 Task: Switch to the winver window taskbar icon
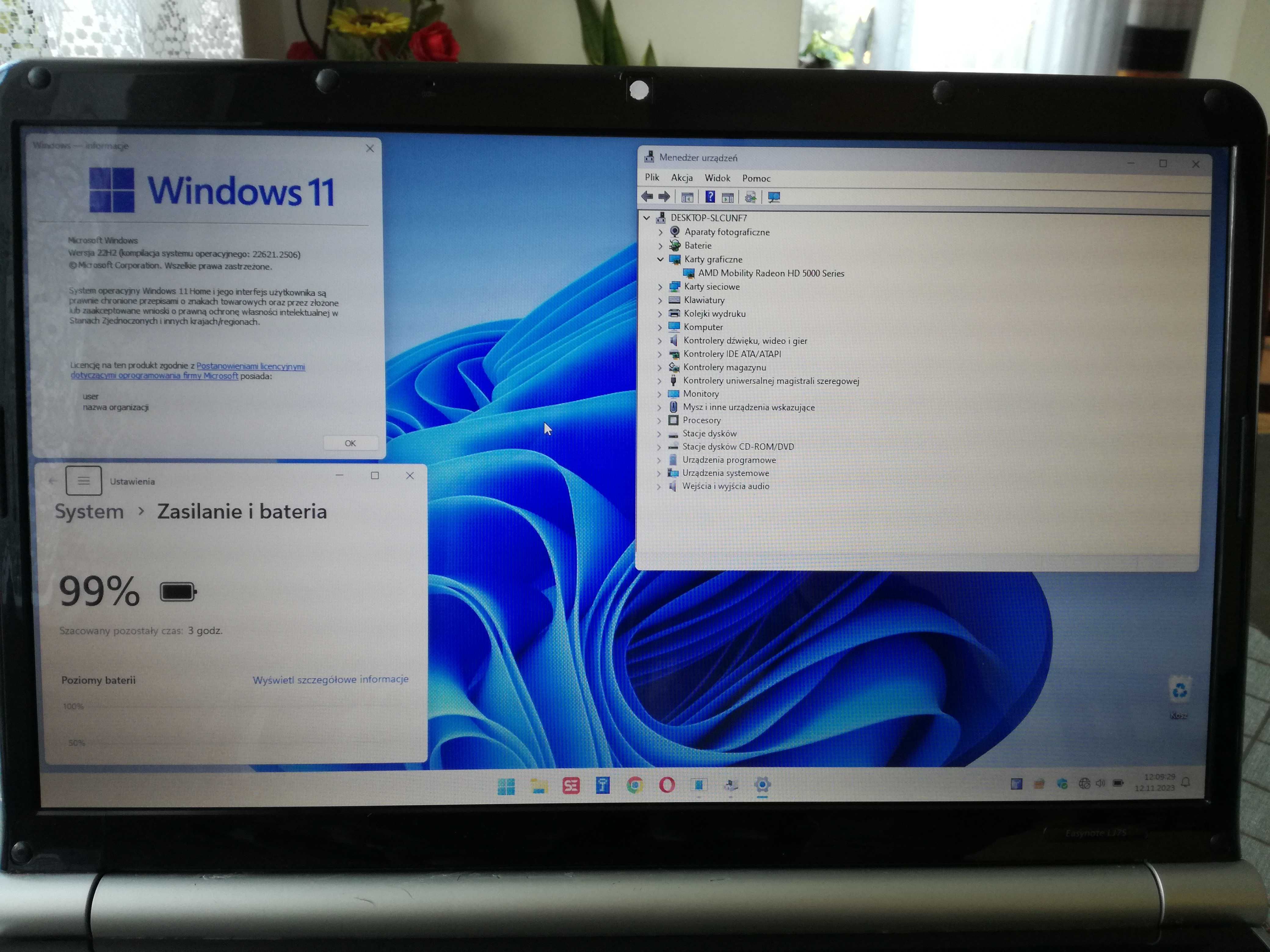point(699,784)
